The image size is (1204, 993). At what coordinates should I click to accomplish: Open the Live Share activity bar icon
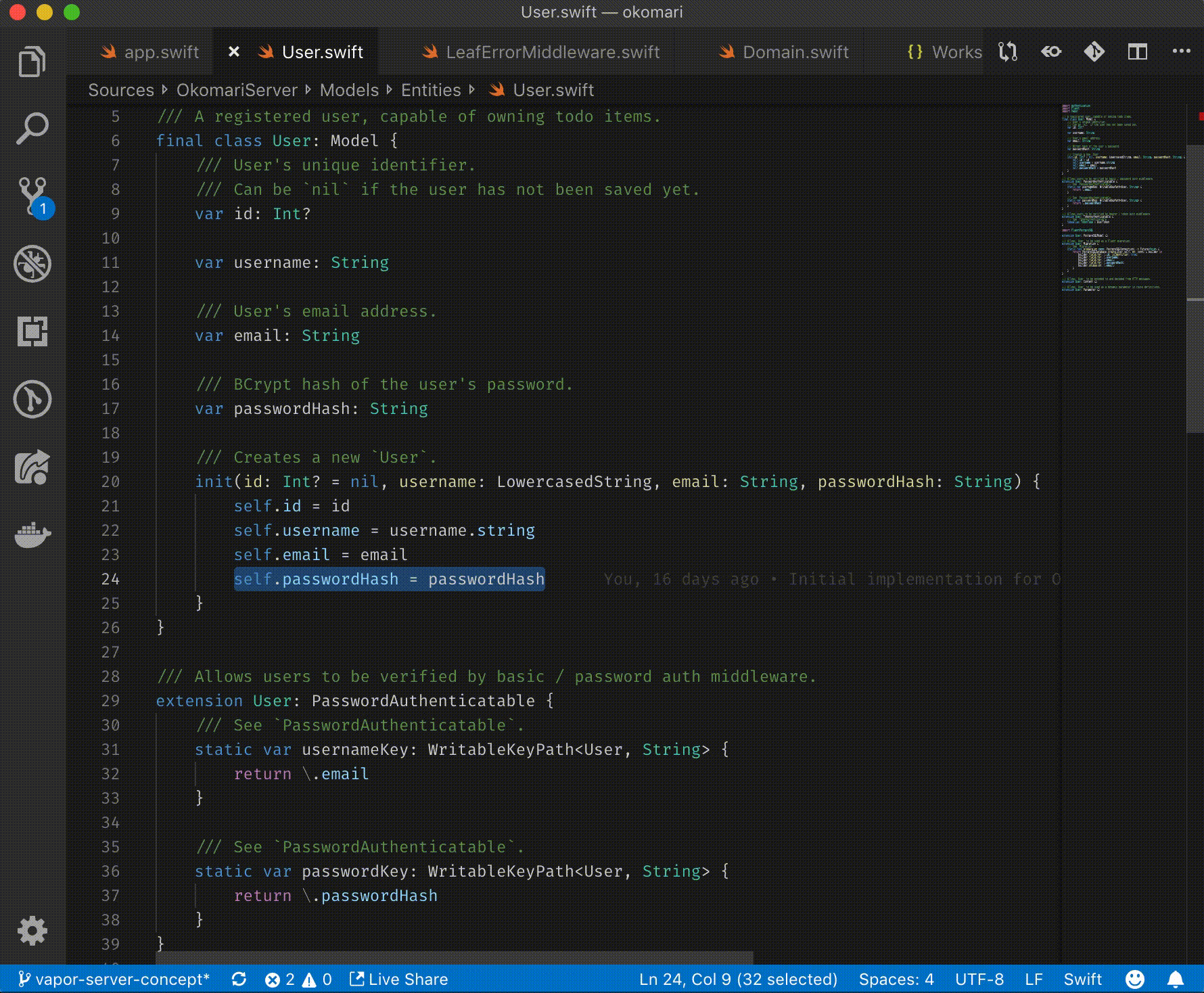[x=32, y=467]
